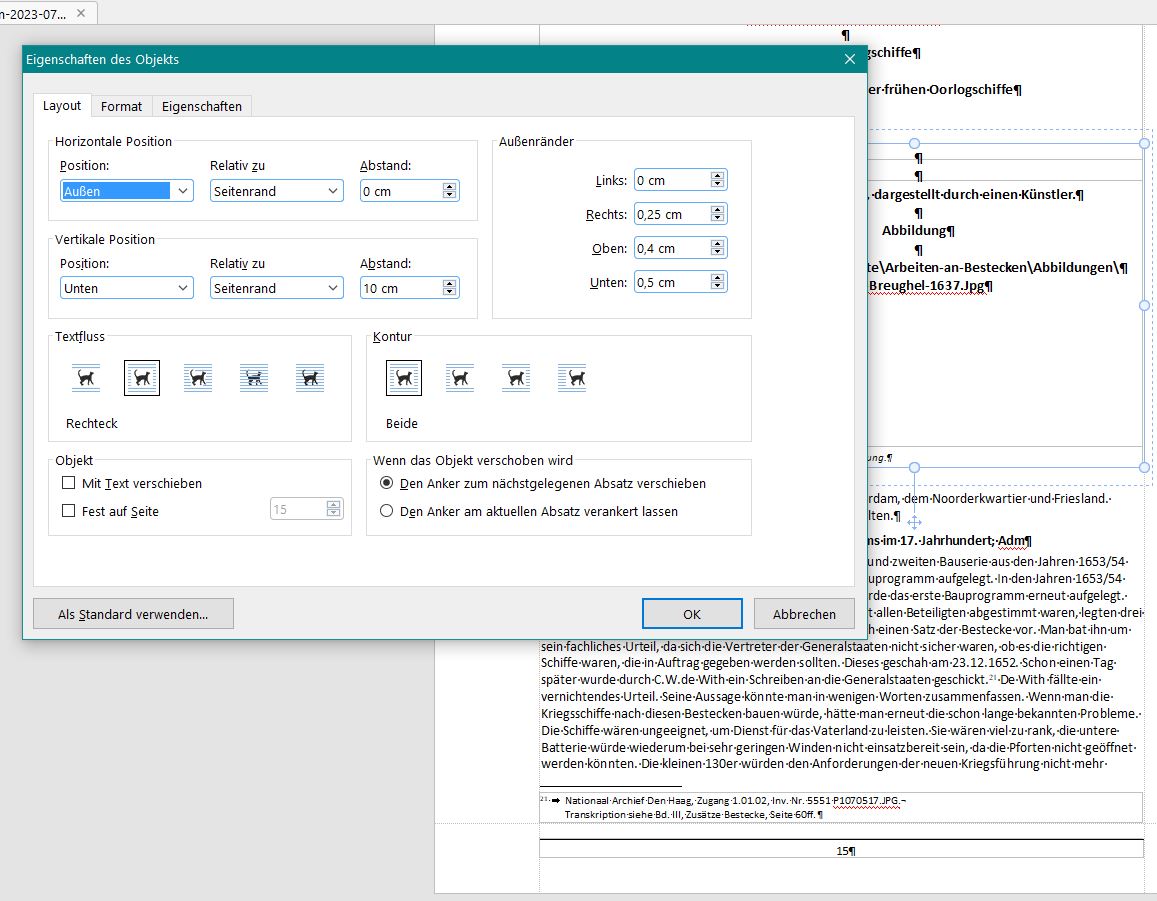Select the top-and-bottom text flow icon

(86, 378)
